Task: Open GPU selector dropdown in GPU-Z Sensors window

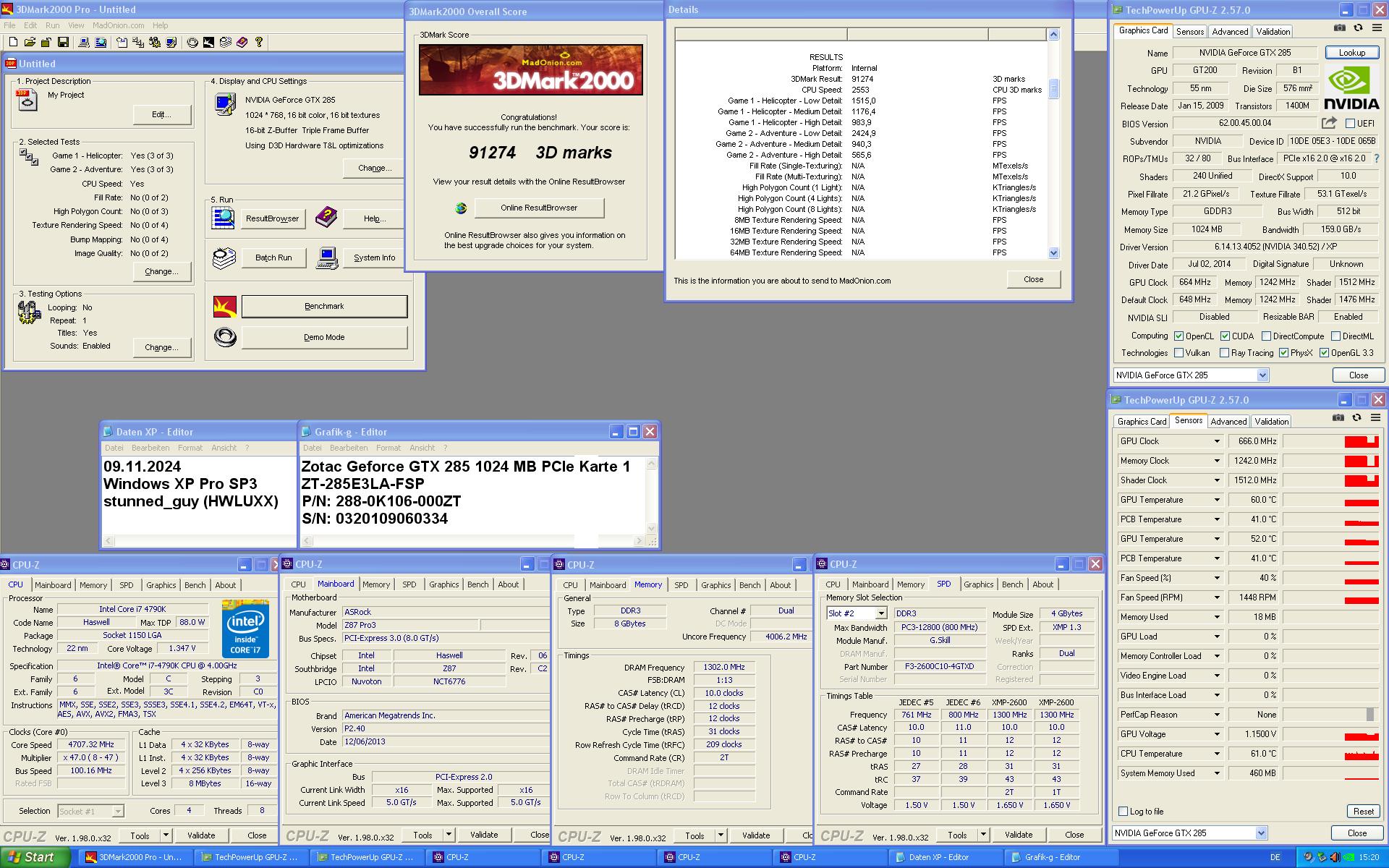Action: 1261,833
